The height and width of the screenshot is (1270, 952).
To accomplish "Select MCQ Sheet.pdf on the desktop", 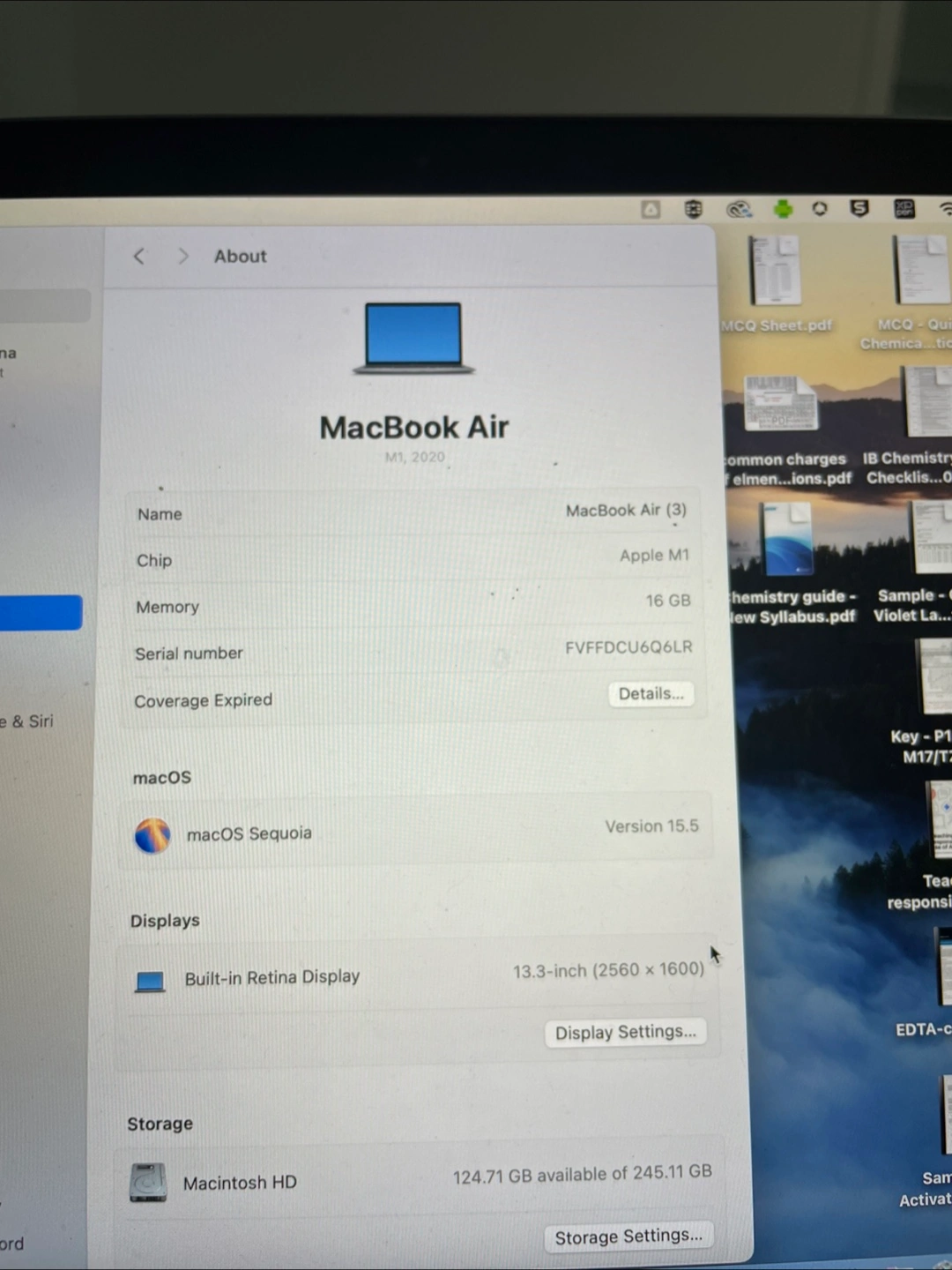I will pyautogui.click(x=776, y=284).
